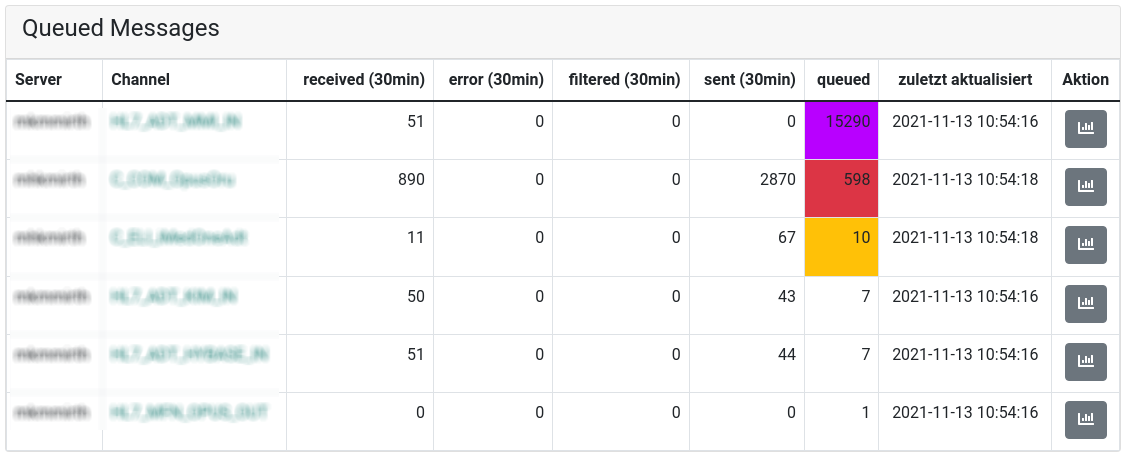Select the yellow queued cell showing 10

pos(842,246)
